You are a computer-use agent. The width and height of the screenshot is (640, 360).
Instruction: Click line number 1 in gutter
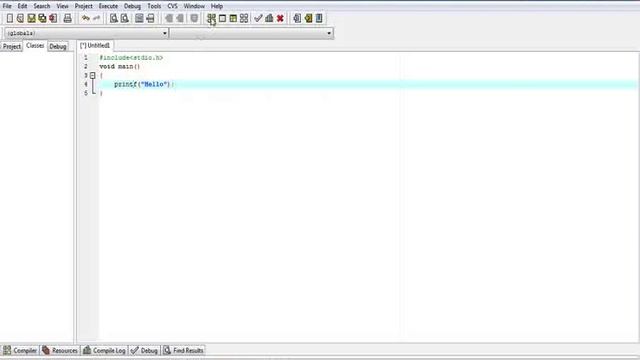(x=86, y=58)
